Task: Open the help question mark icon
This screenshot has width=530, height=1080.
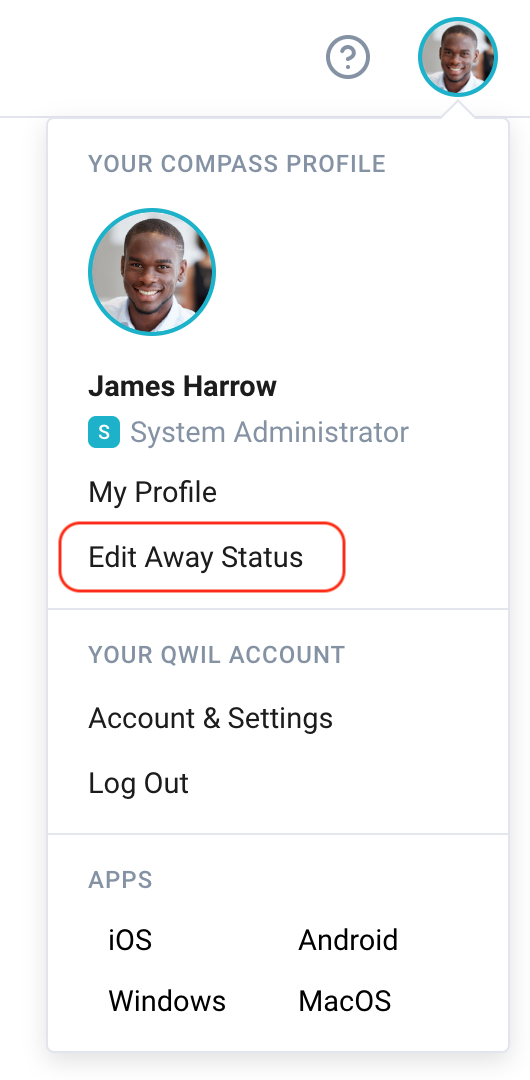Action: (x=348, y=58)
